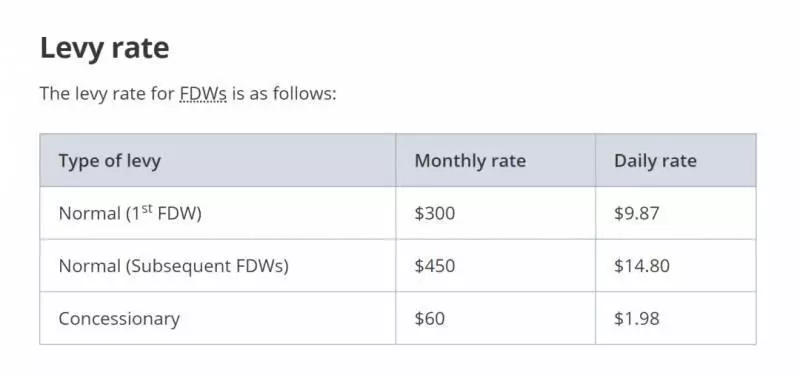Viewport: 800px width, 378px height.
Task: Click the $1.98 daily rate cell
Action: (637, 319)
